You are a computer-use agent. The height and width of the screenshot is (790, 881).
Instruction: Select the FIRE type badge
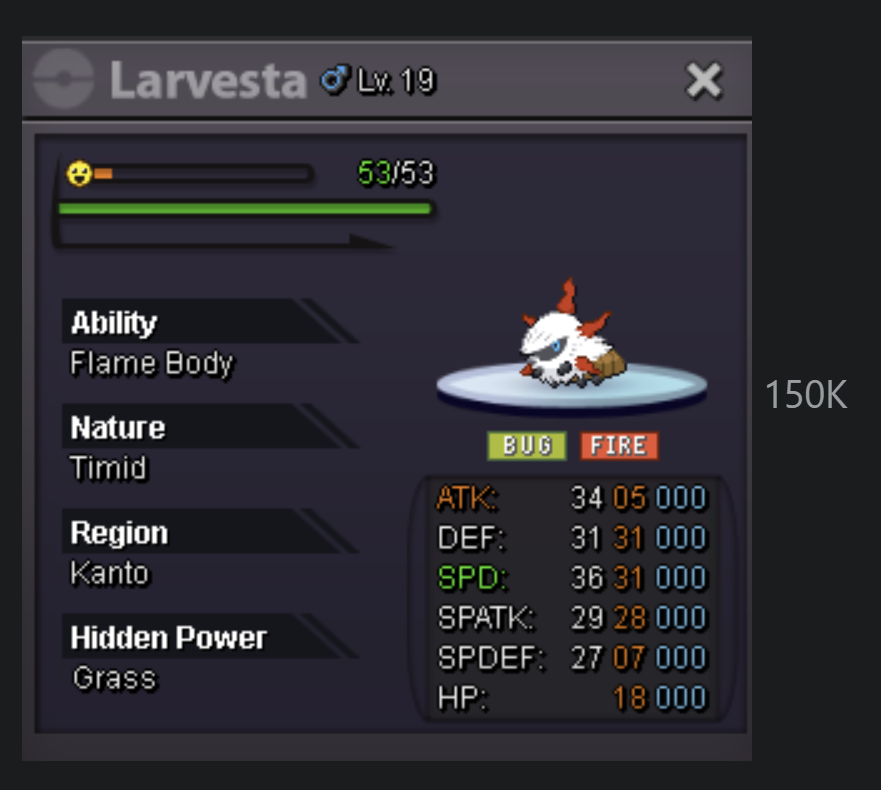(619, 446)
